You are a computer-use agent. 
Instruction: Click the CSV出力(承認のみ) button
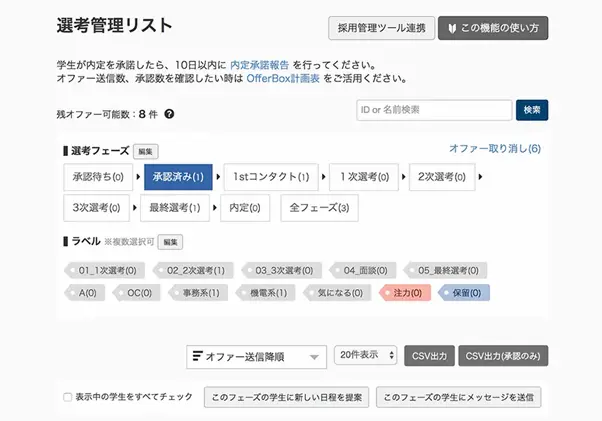504,356
